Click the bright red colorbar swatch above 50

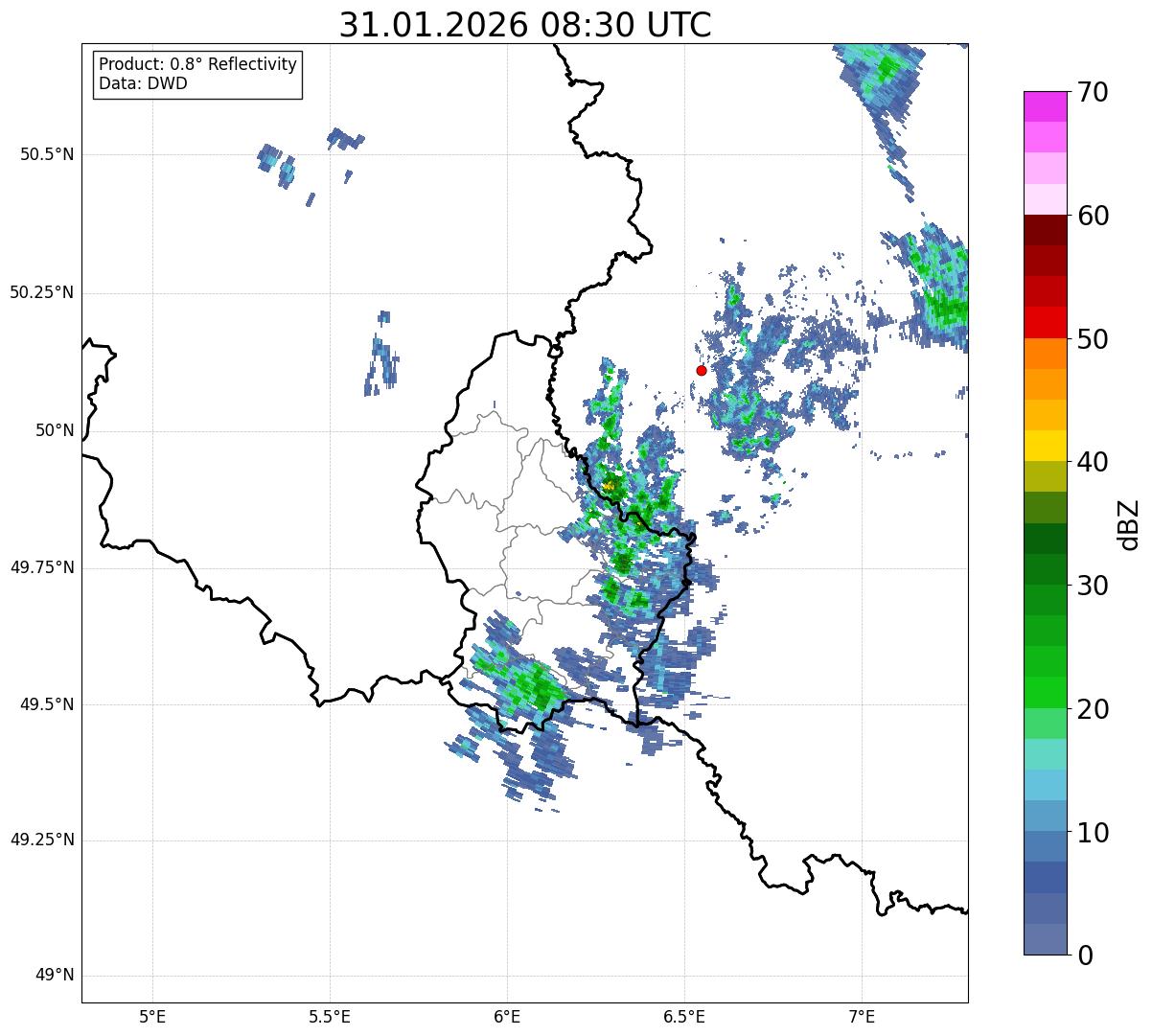click(x=1046, y=323)
